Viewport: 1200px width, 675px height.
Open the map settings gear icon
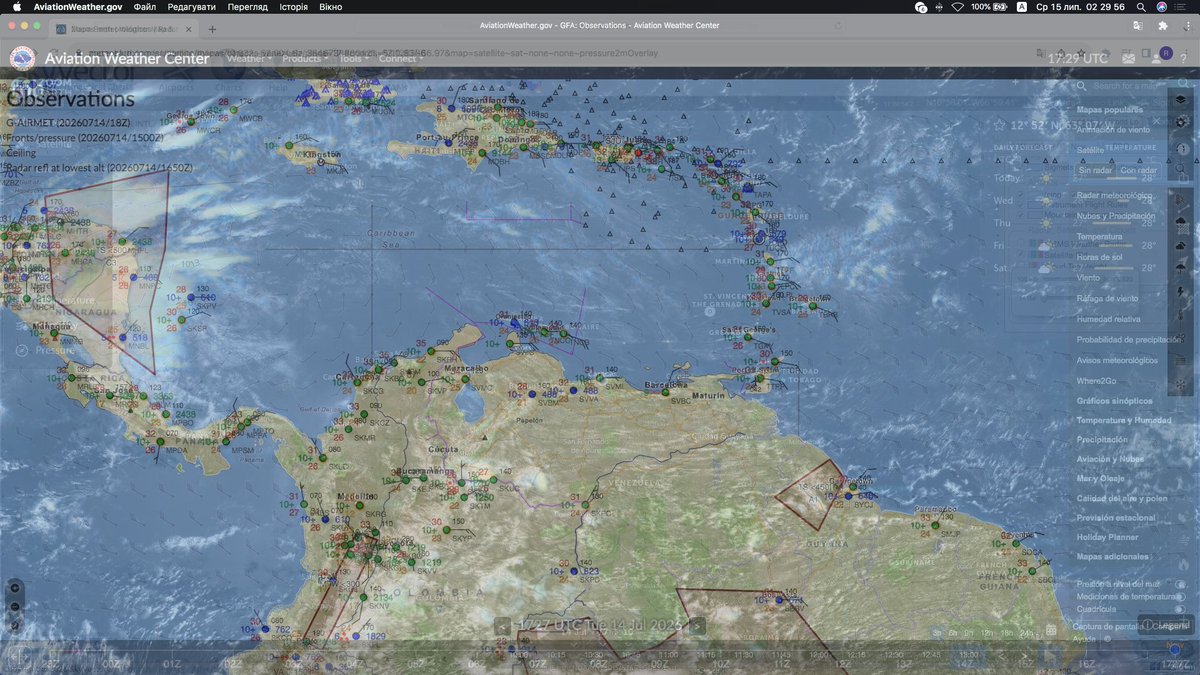[x=1180, y=122]
